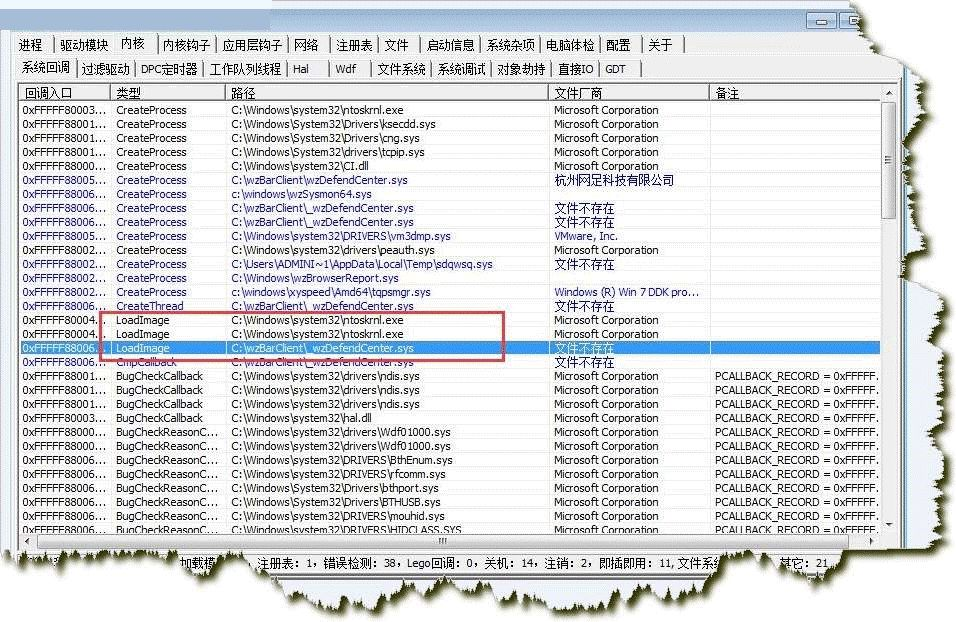Select CreateProcess row with ntoskrnl.exe
956x622 pixels.
(x=449, y=110)
